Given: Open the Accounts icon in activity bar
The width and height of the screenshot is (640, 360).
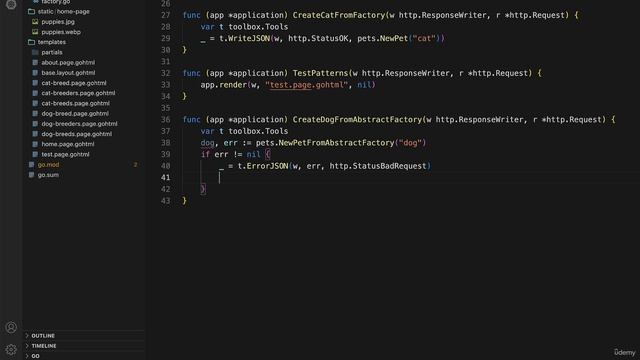Looking at the screenshot, I should pos(11,327).
